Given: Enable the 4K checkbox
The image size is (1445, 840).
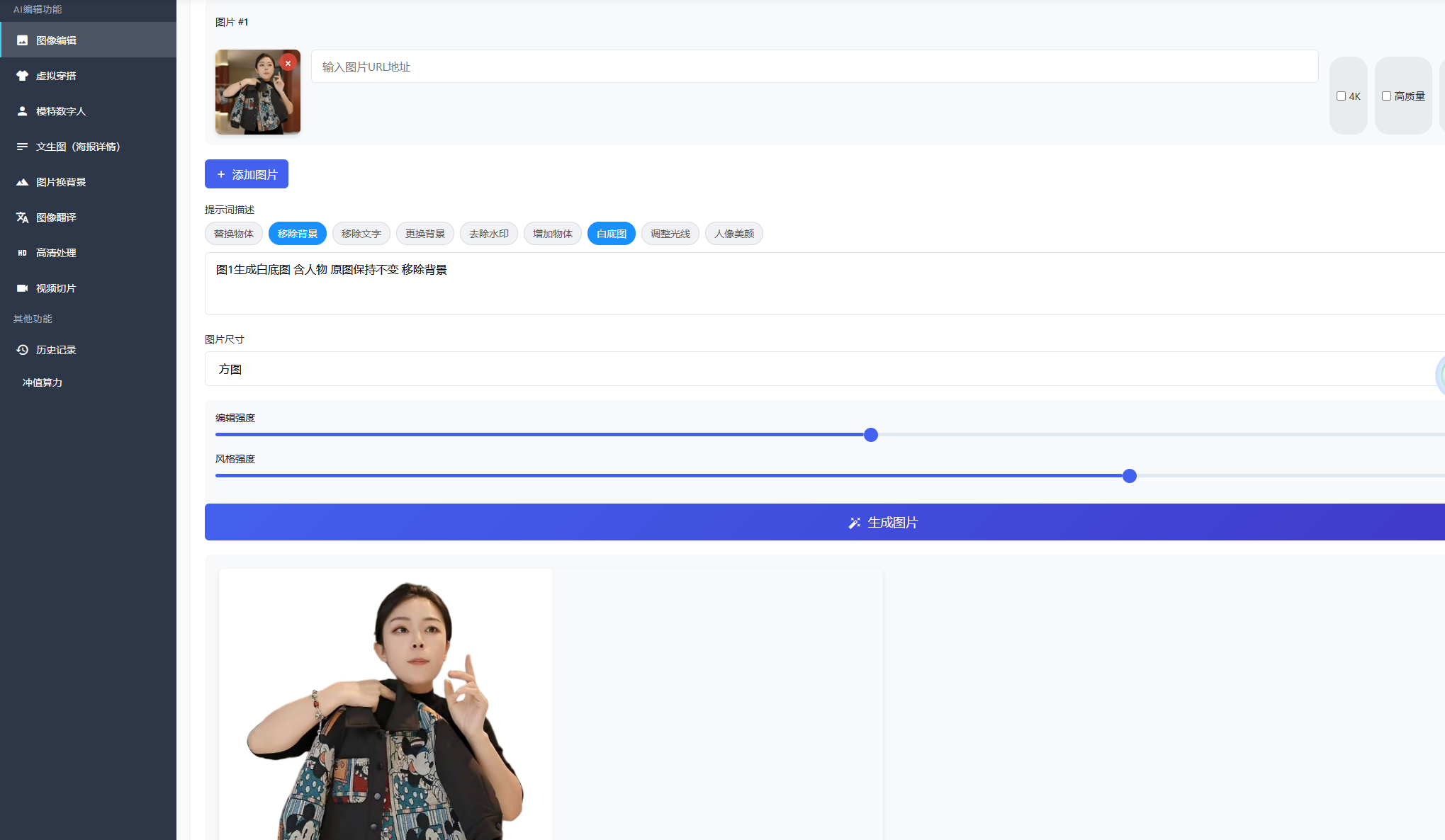Looking at the screenshot, I should (x=1341, y=96).
